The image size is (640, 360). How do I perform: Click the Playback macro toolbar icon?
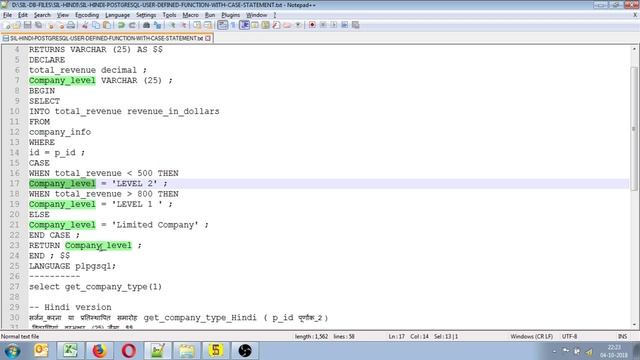click(333, 25)
